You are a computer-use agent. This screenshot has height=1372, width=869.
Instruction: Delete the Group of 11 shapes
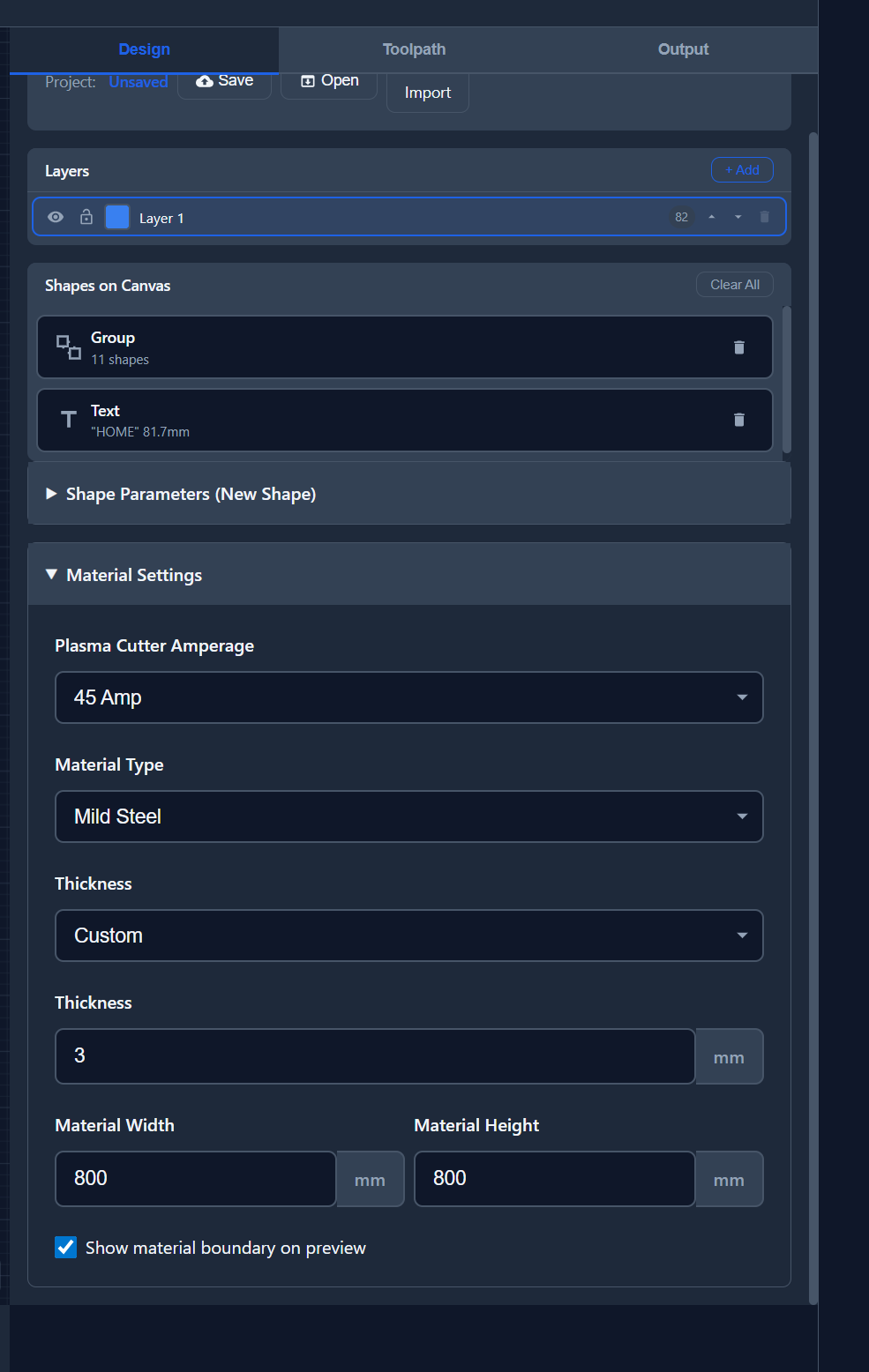pyautogui.click(x=738, y=347)
